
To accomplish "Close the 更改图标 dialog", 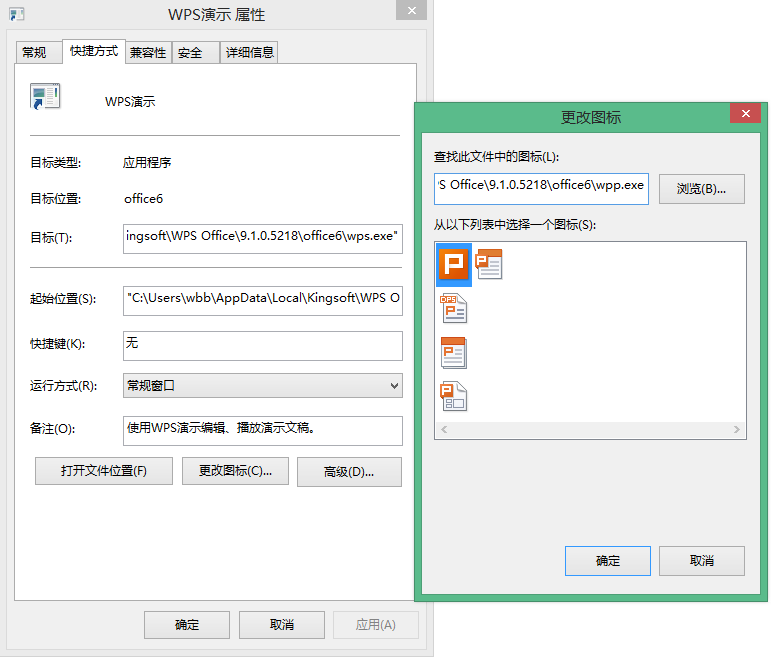I will [745, 114].
